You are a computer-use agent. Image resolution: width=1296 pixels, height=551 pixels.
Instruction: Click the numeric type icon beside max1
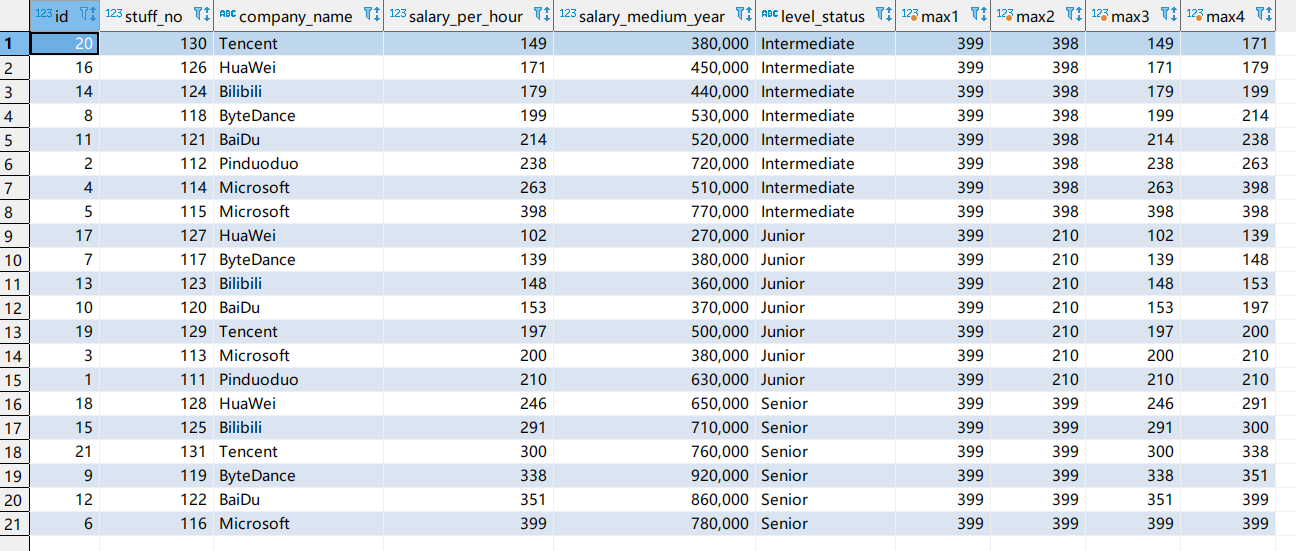[x=910, y=14]
